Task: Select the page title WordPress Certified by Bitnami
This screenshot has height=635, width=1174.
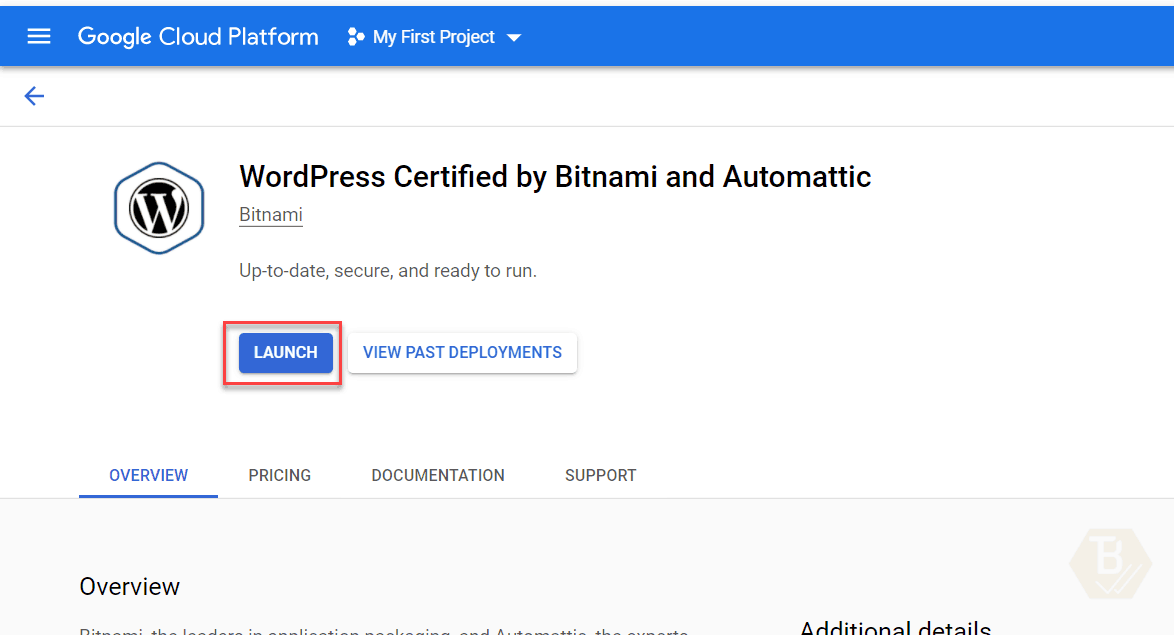Action: (x=555, y=176)
